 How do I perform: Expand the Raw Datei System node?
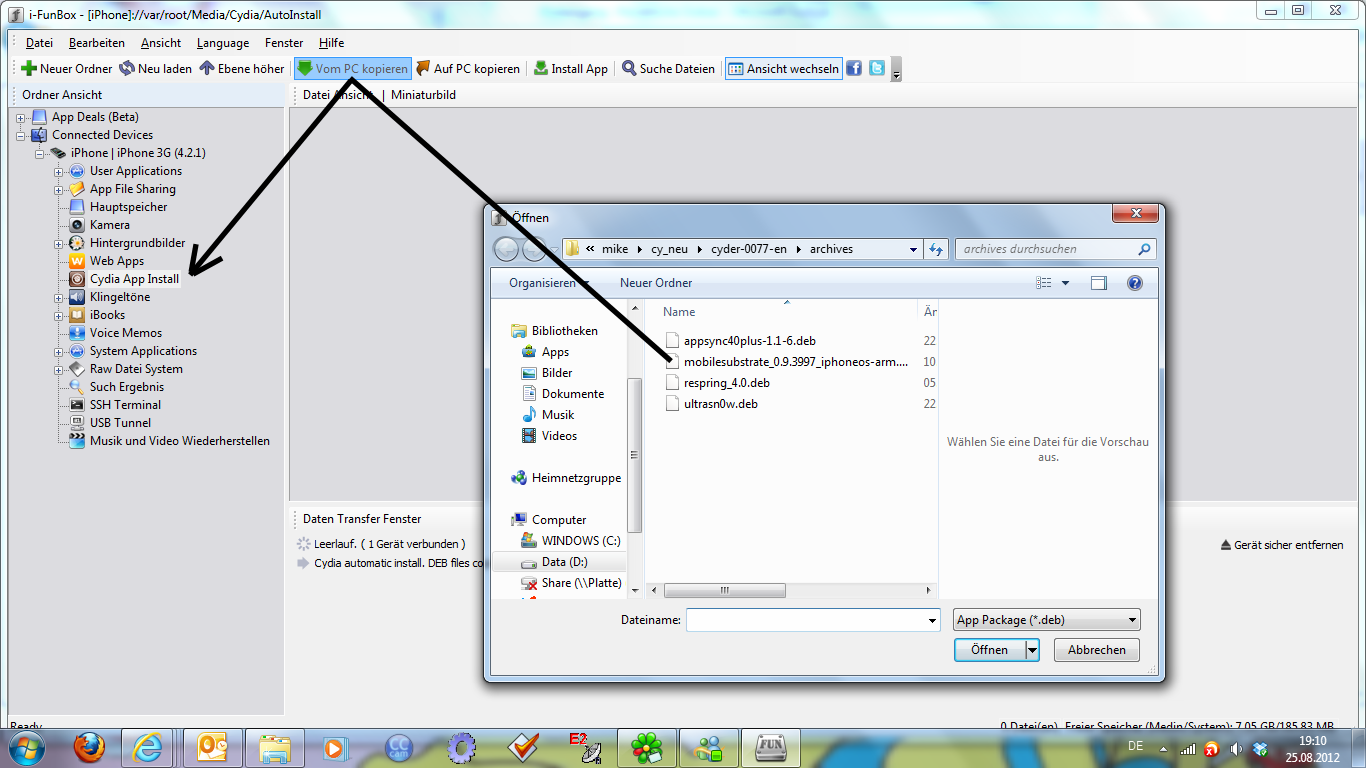click(59, 370)
